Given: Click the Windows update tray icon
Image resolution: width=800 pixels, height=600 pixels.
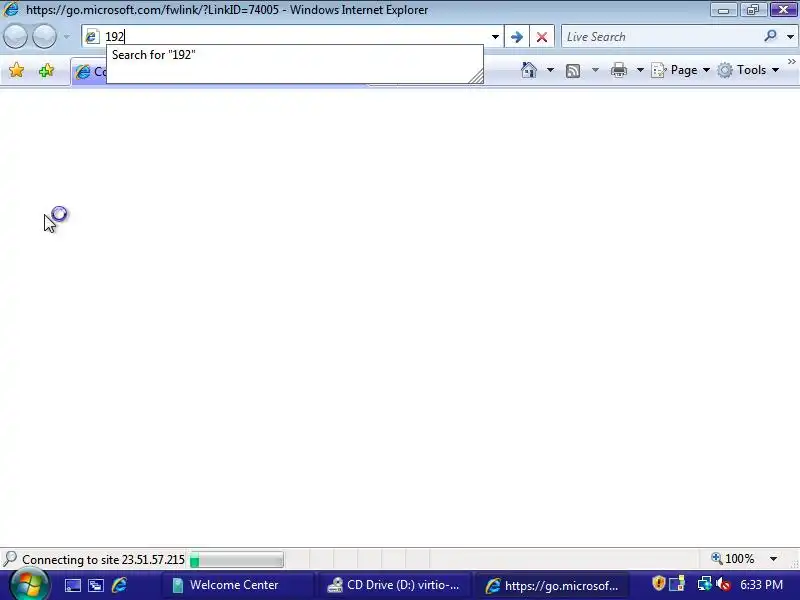Looking at the screenshot, I should pyautogui.click(x=678, y=584).
